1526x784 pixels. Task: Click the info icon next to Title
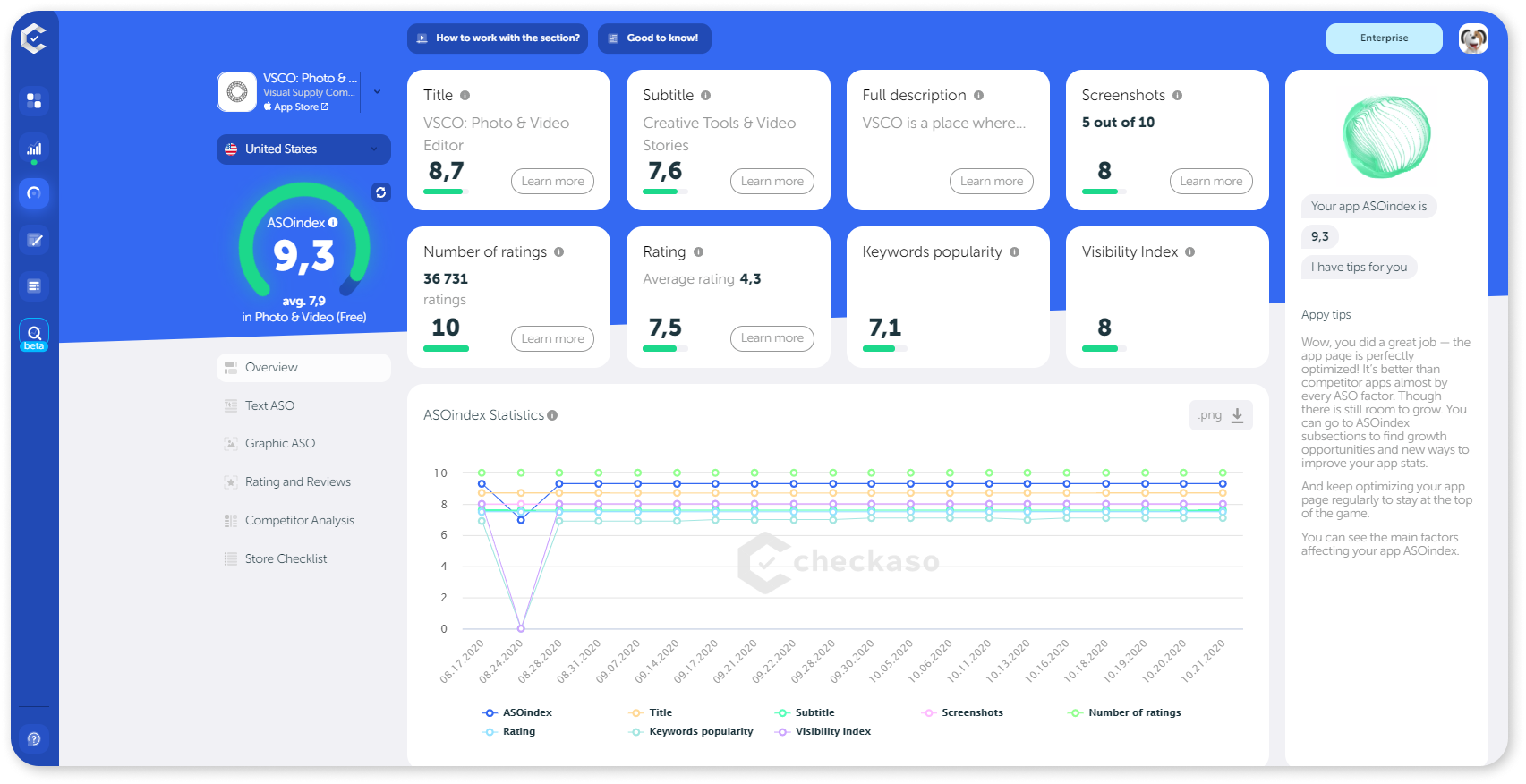coord(465,95)
